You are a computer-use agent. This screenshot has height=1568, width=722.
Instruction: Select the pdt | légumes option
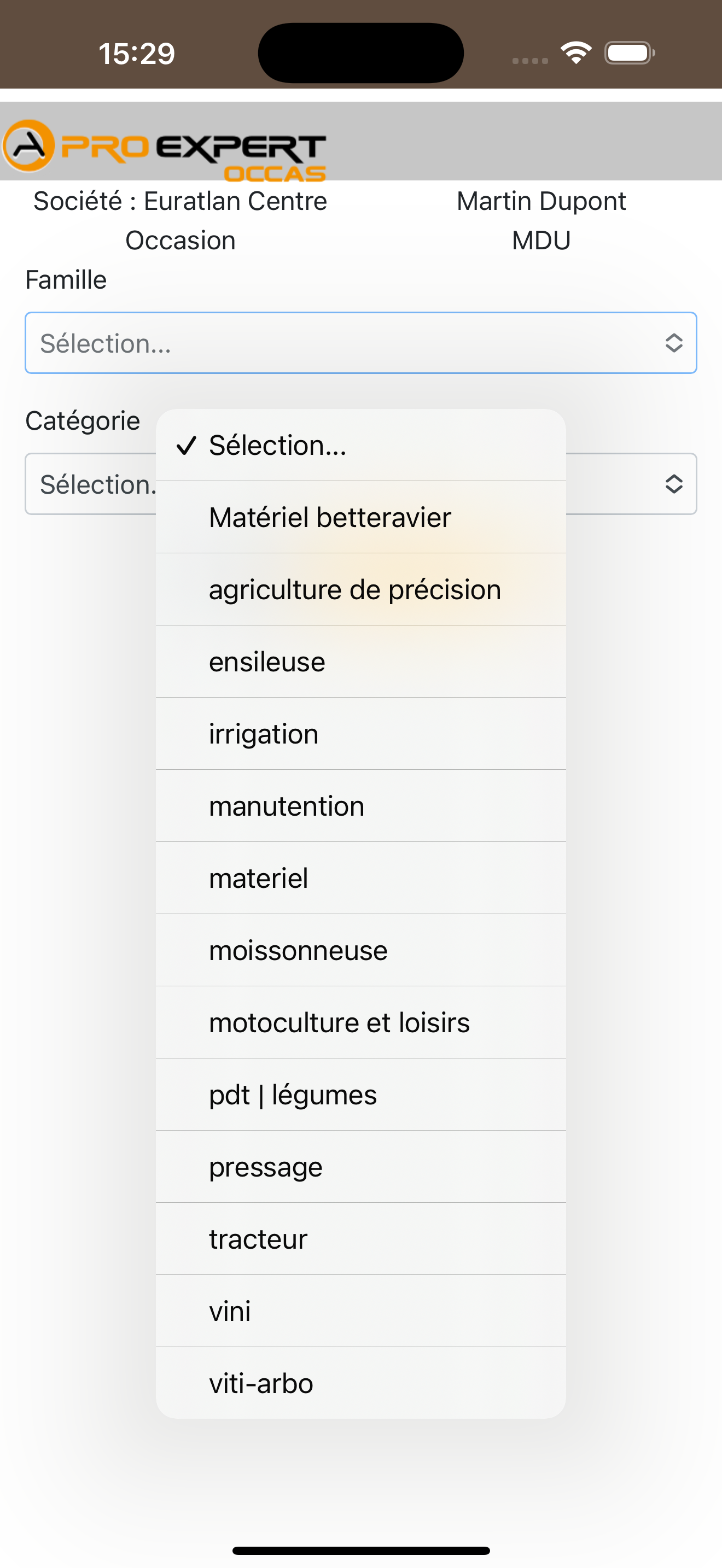click(361, 1095)
